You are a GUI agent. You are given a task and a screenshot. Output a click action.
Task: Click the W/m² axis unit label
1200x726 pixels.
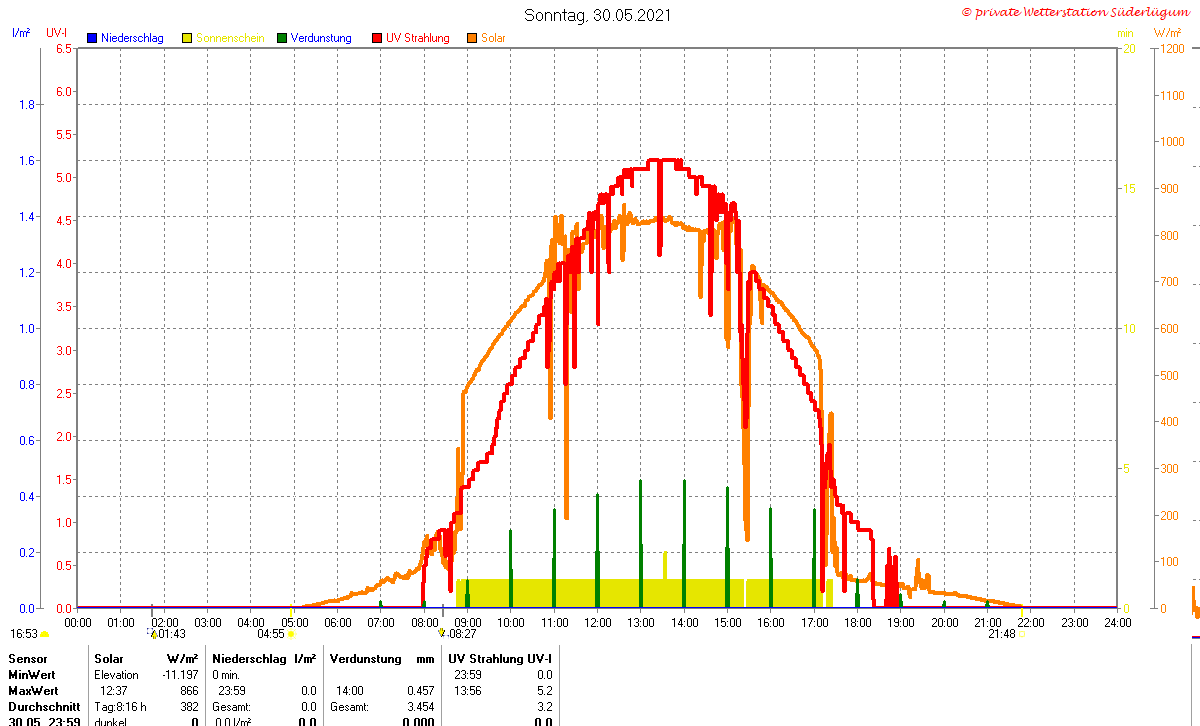tap(1168, 33)
